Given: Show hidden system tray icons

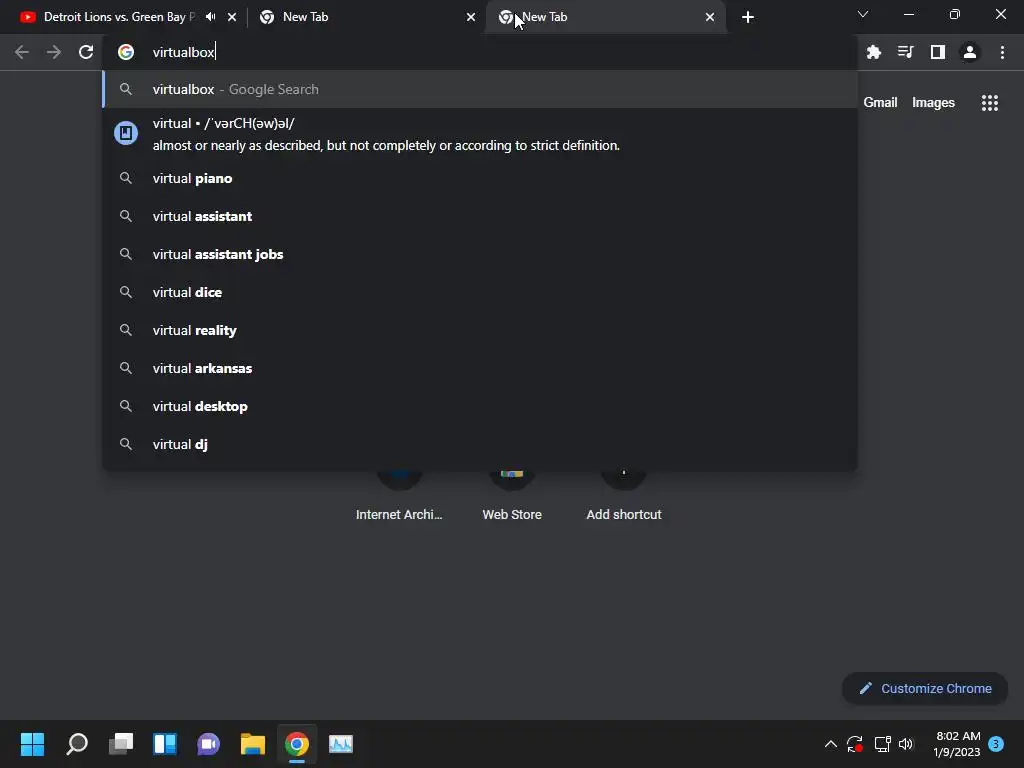Looking at the screenshot, I should pos(831,744).
